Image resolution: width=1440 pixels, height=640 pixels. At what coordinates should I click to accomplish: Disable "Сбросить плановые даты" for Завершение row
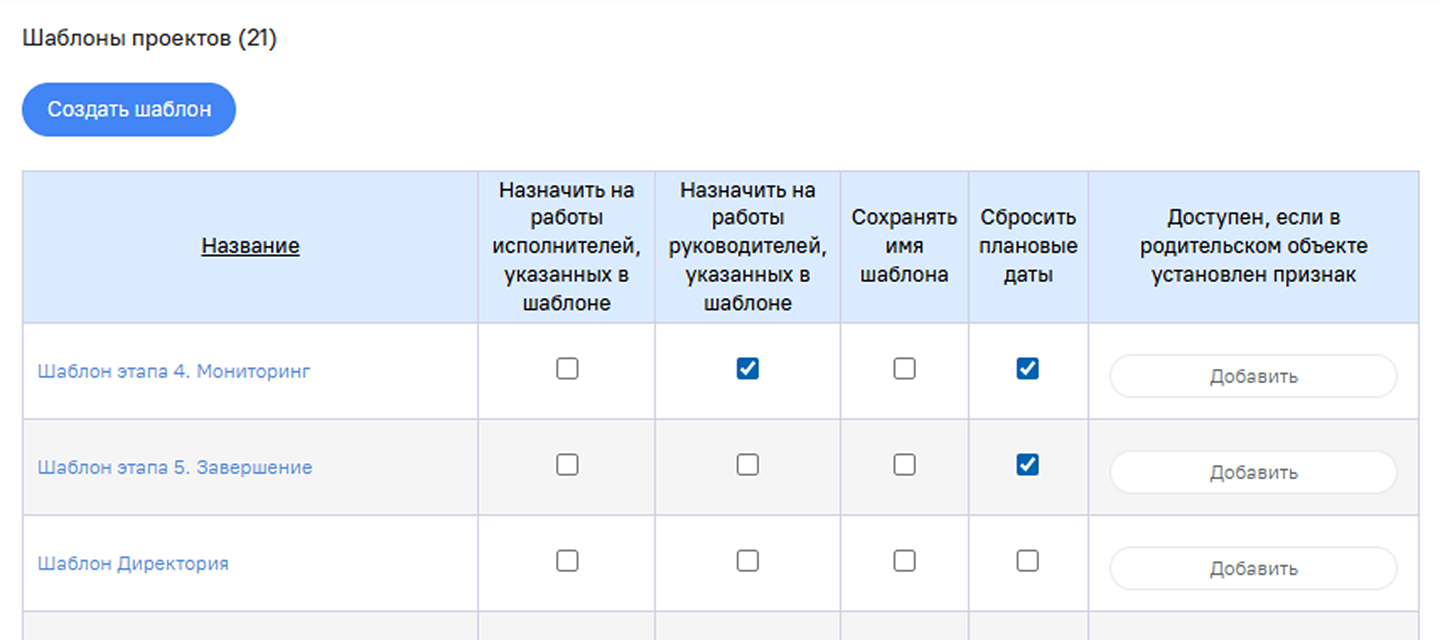point(1027,465)
